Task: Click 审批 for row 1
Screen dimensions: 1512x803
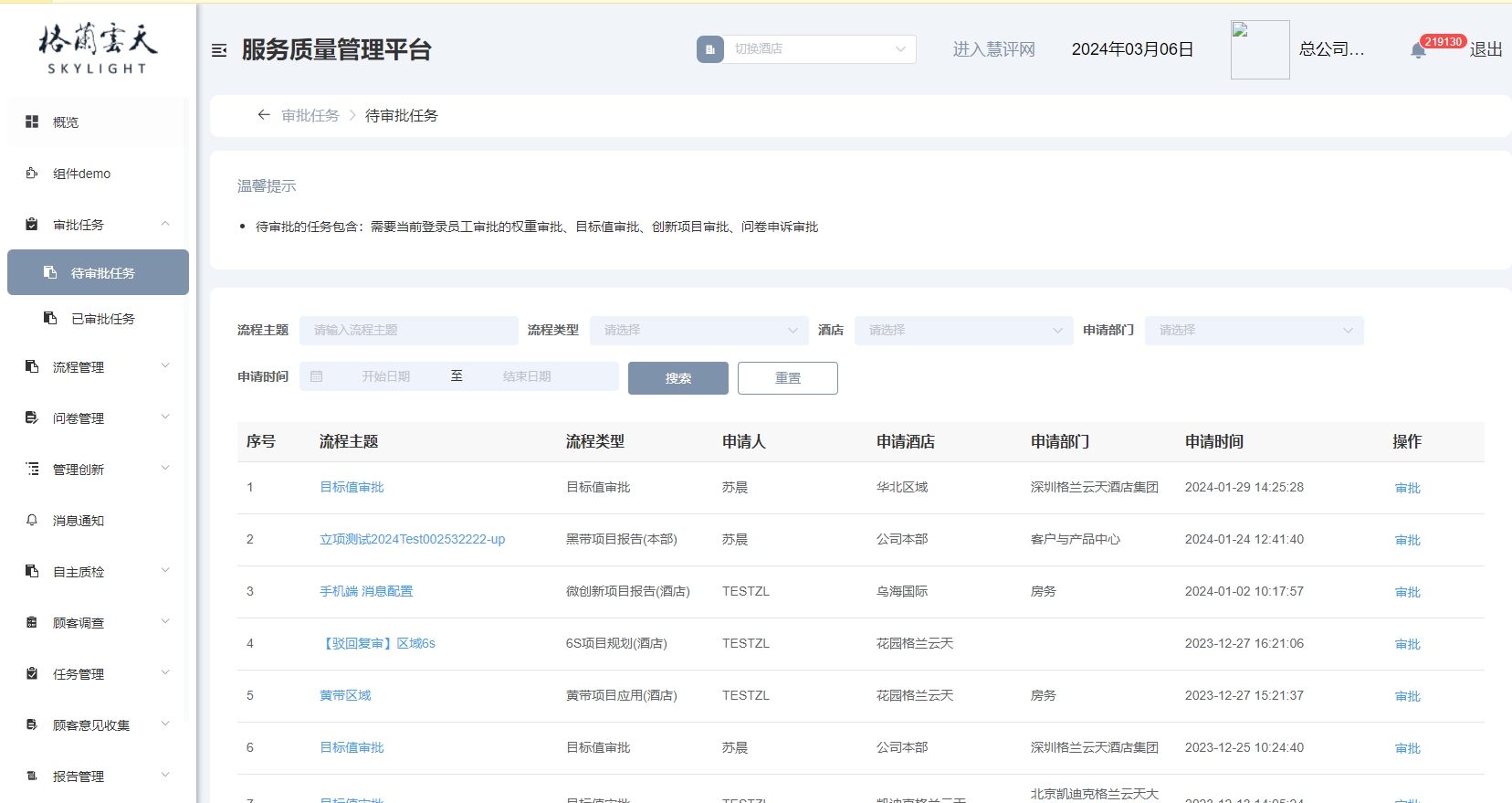Action: (1408, 488)
